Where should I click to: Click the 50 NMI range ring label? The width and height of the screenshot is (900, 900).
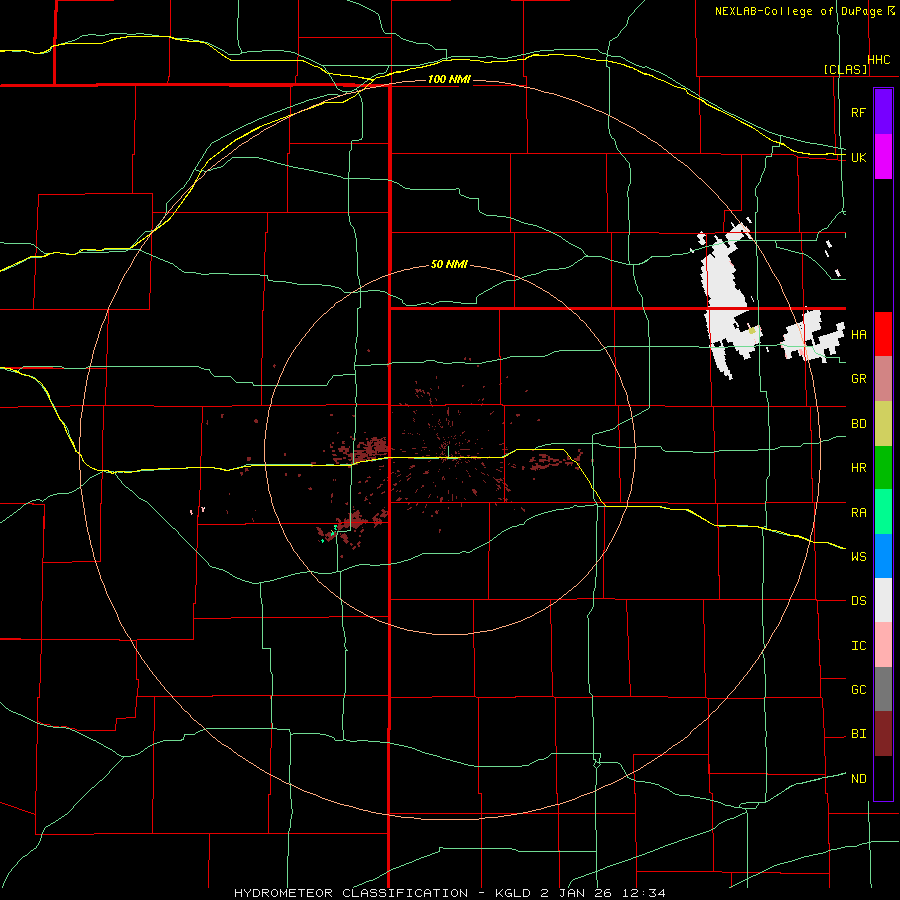tap(449, 265)
